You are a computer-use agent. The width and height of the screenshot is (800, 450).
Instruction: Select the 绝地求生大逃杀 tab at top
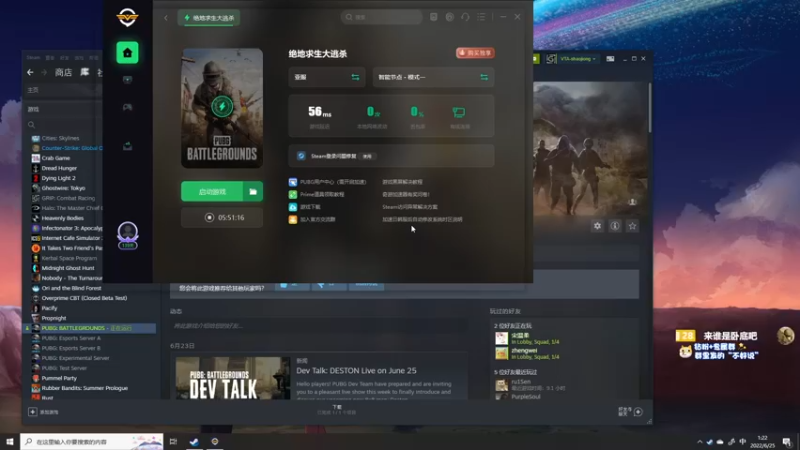coord(209,18)
